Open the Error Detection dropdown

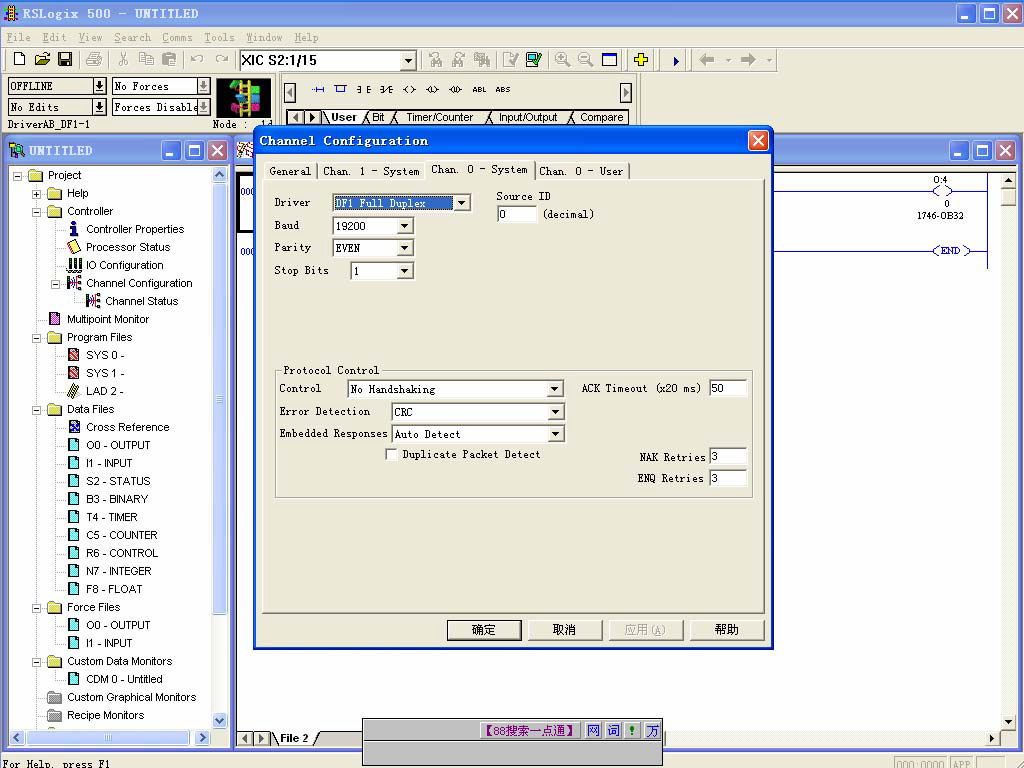(x=555, y=412)
